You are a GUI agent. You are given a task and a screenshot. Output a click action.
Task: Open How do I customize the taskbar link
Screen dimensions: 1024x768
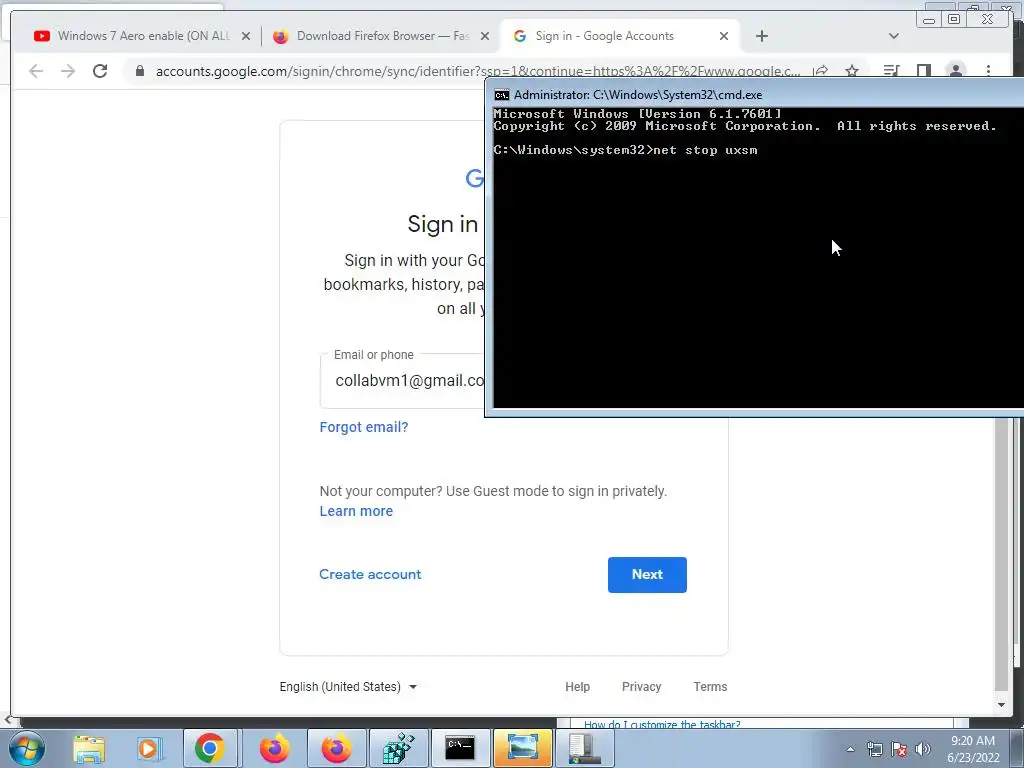[662, 724]
